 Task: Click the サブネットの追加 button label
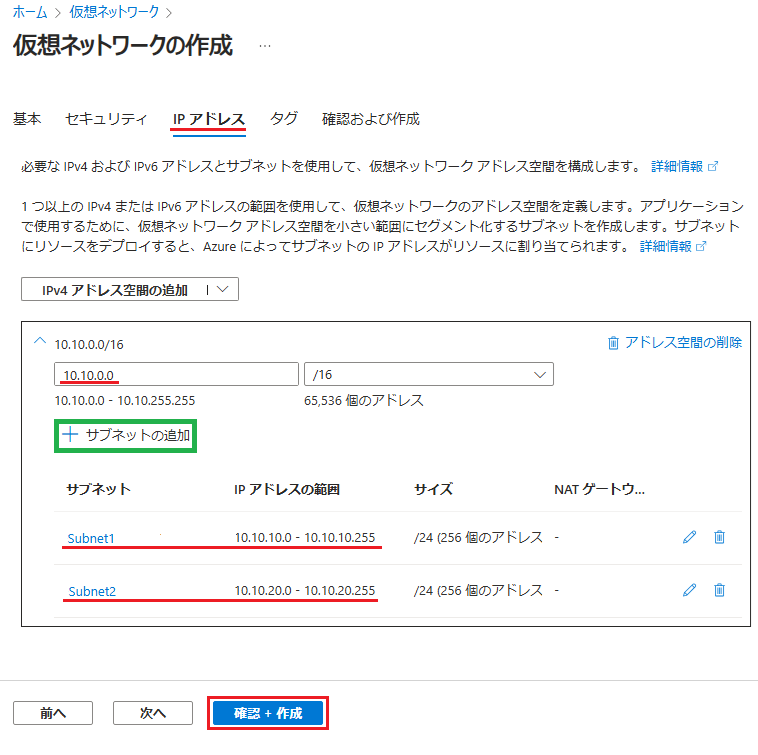click(x=138, y=435)
